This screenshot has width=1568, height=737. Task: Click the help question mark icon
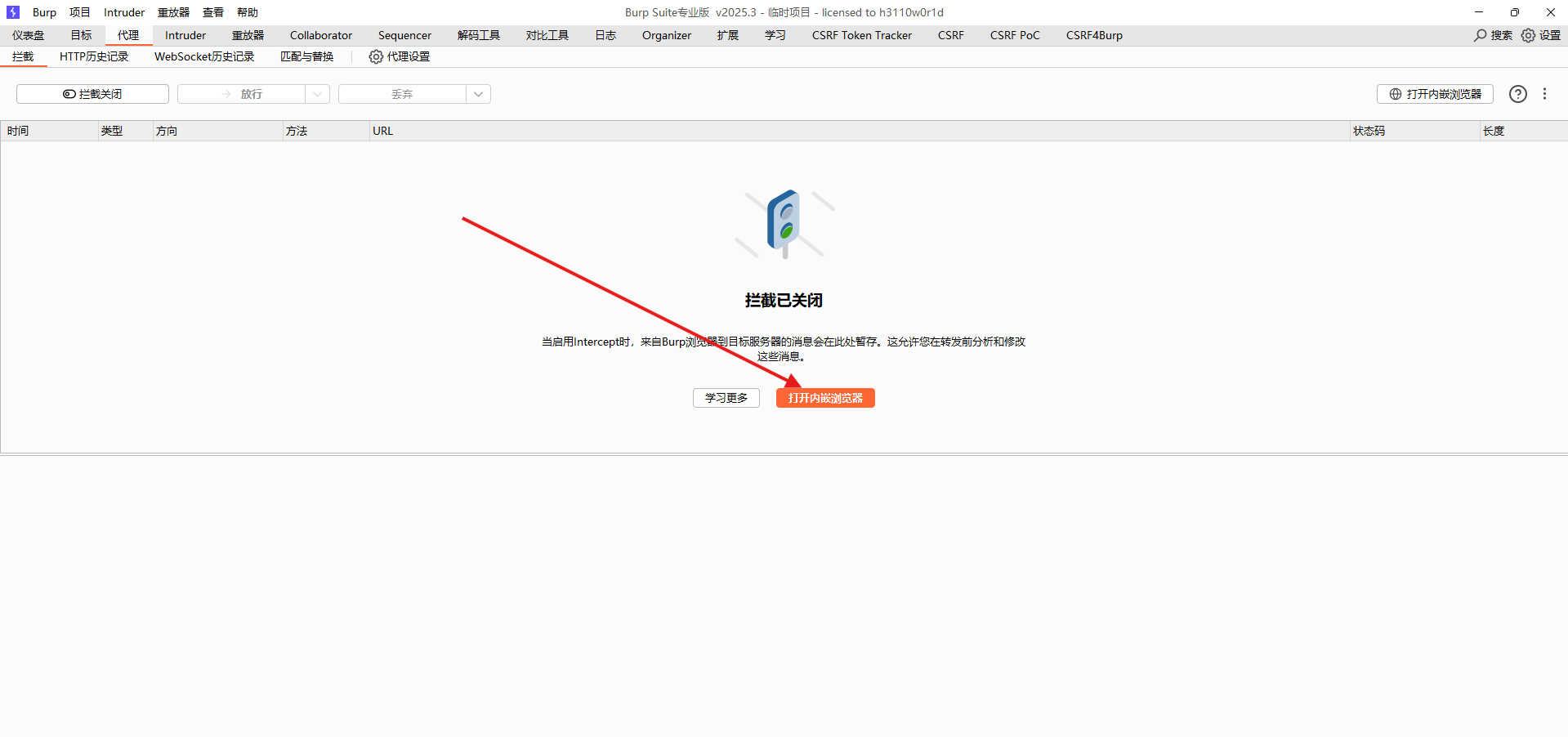click(1517, 94)
